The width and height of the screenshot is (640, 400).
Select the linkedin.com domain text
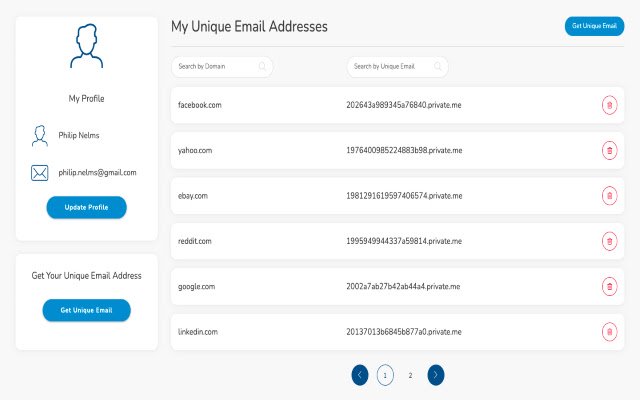pos(198,331)
